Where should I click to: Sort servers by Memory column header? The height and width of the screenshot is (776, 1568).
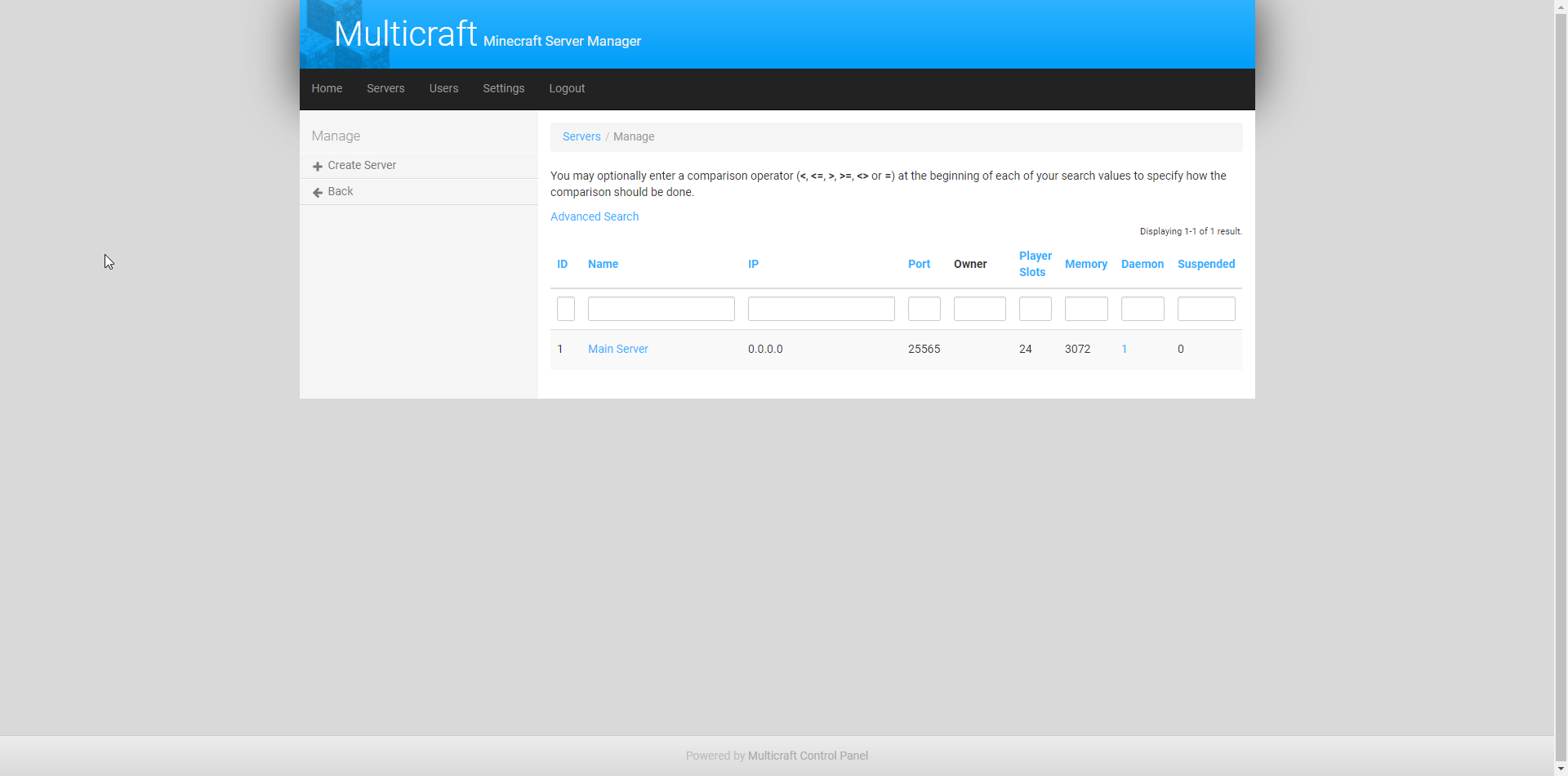[x=1085, y=264]
